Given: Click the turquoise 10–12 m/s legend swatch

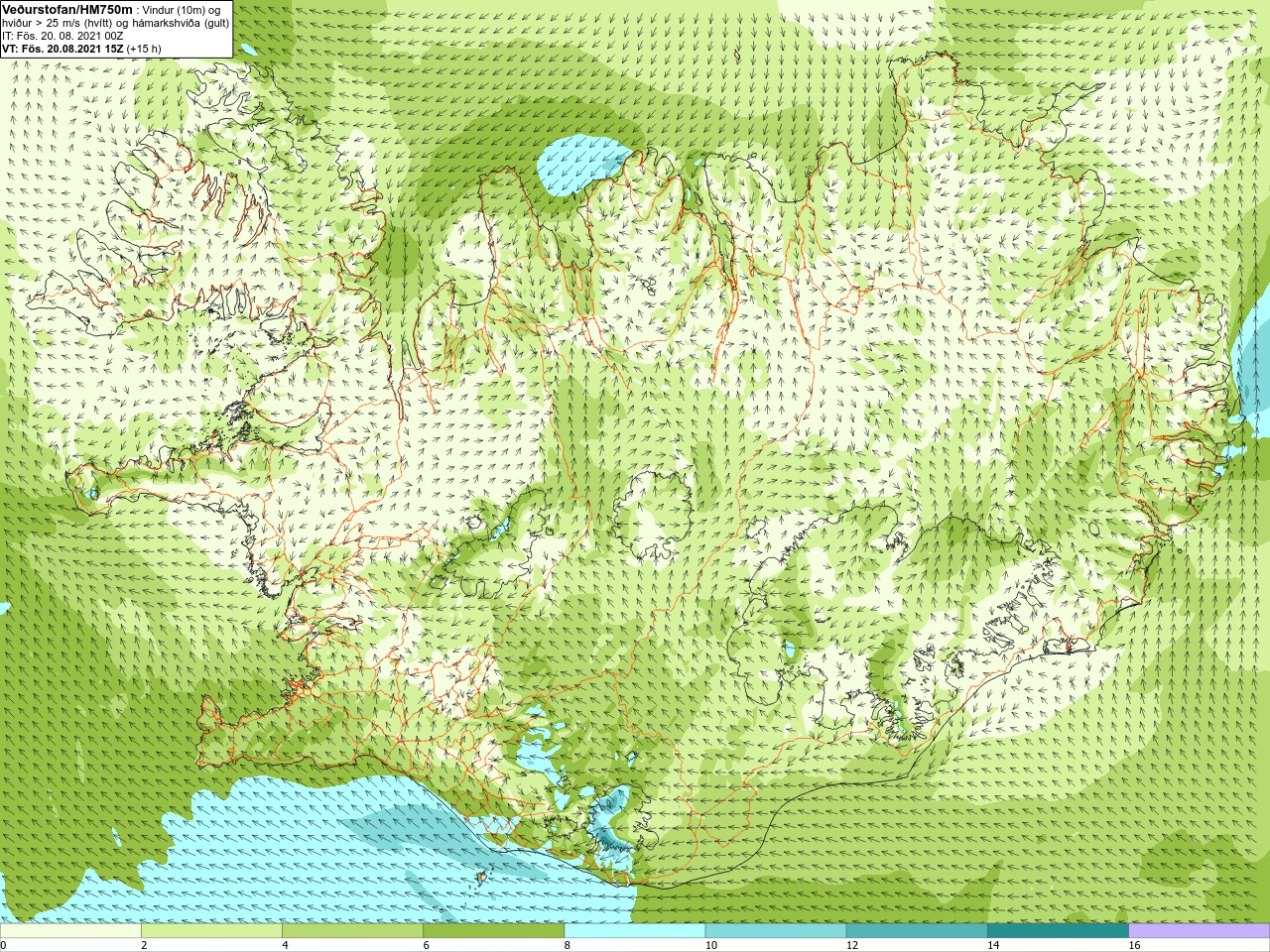Looking at the screenshot, I should coord(775,931).
